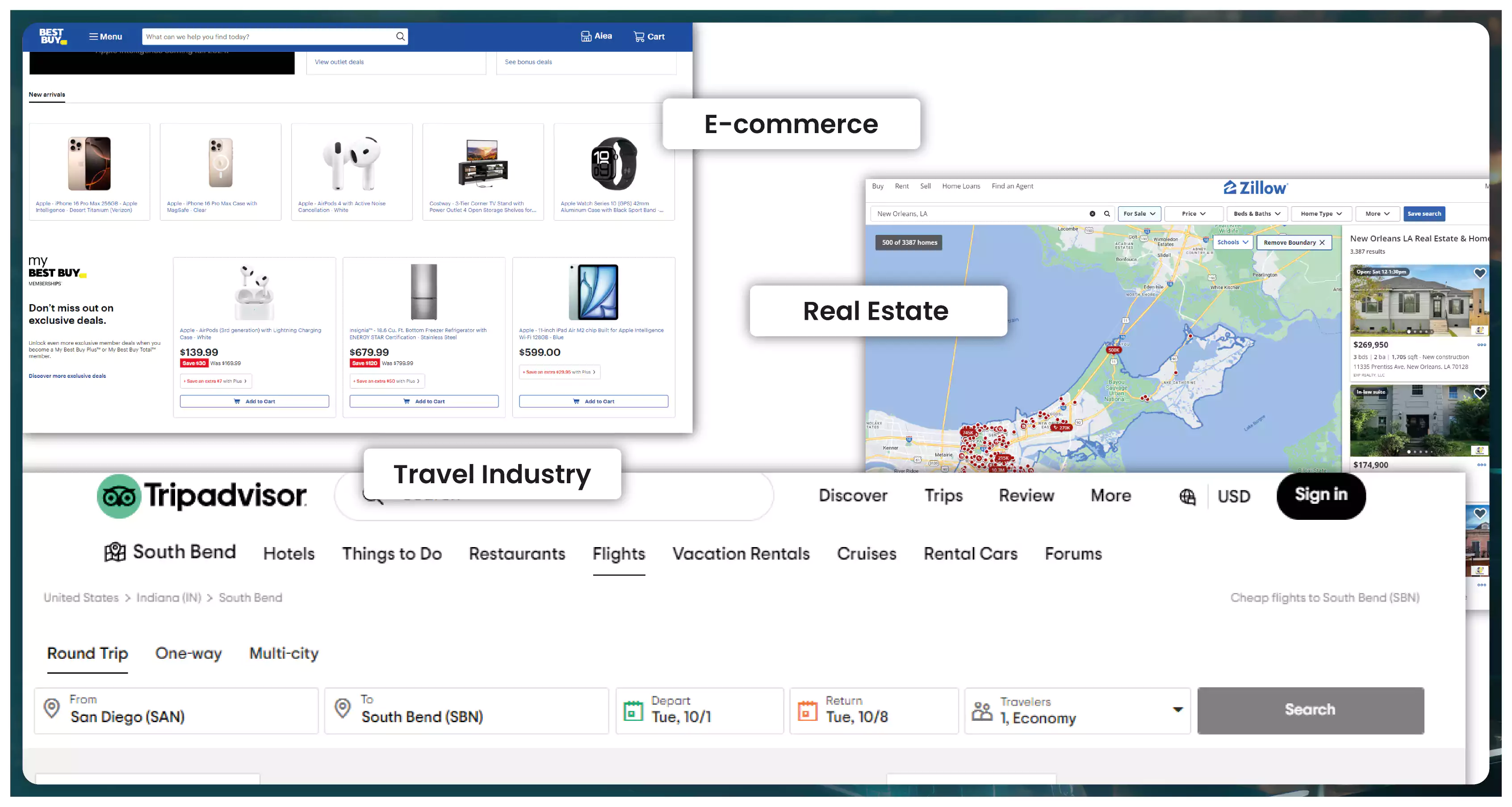The width and height of the screenshot is (1512, 807).
Task: Open the $269,950 listing photo
Action: [x=1419, y=301]
